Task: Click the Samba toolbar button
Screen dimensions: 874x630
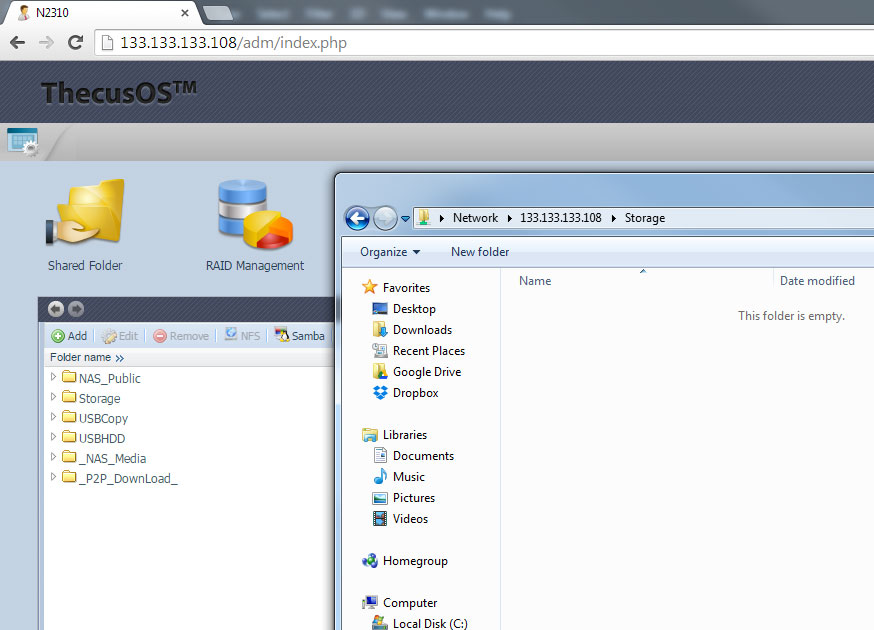Action: tap(299, 335)
